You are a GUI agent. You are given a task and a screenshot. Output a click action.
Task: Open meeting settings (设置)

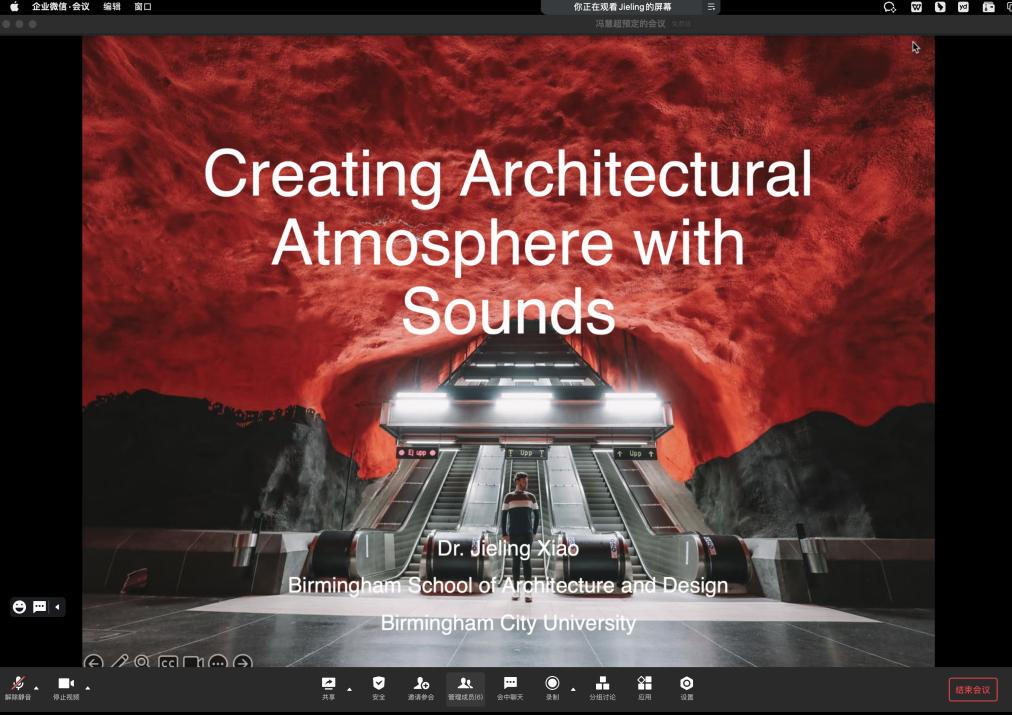687,686
